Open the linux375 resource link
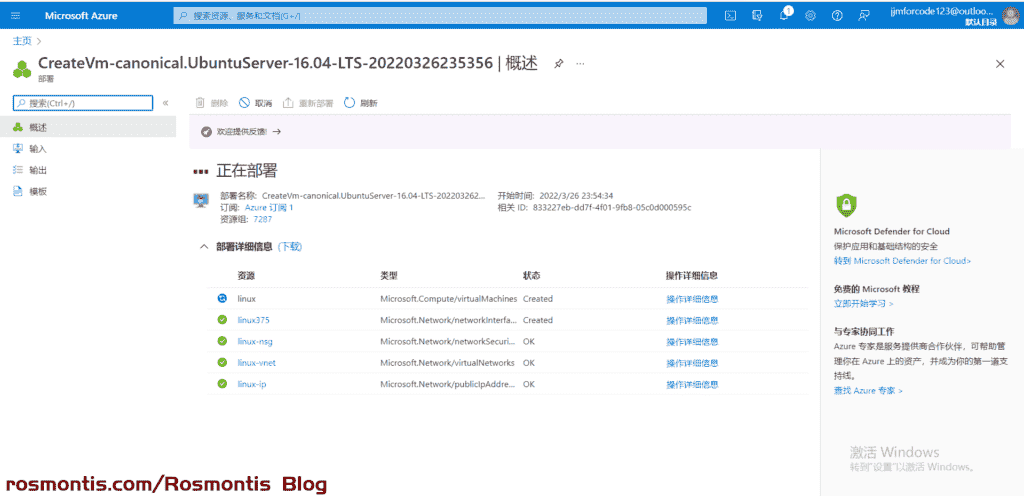Image resolution: width=1024 pixels, height=496 pixels. point(253,320)
